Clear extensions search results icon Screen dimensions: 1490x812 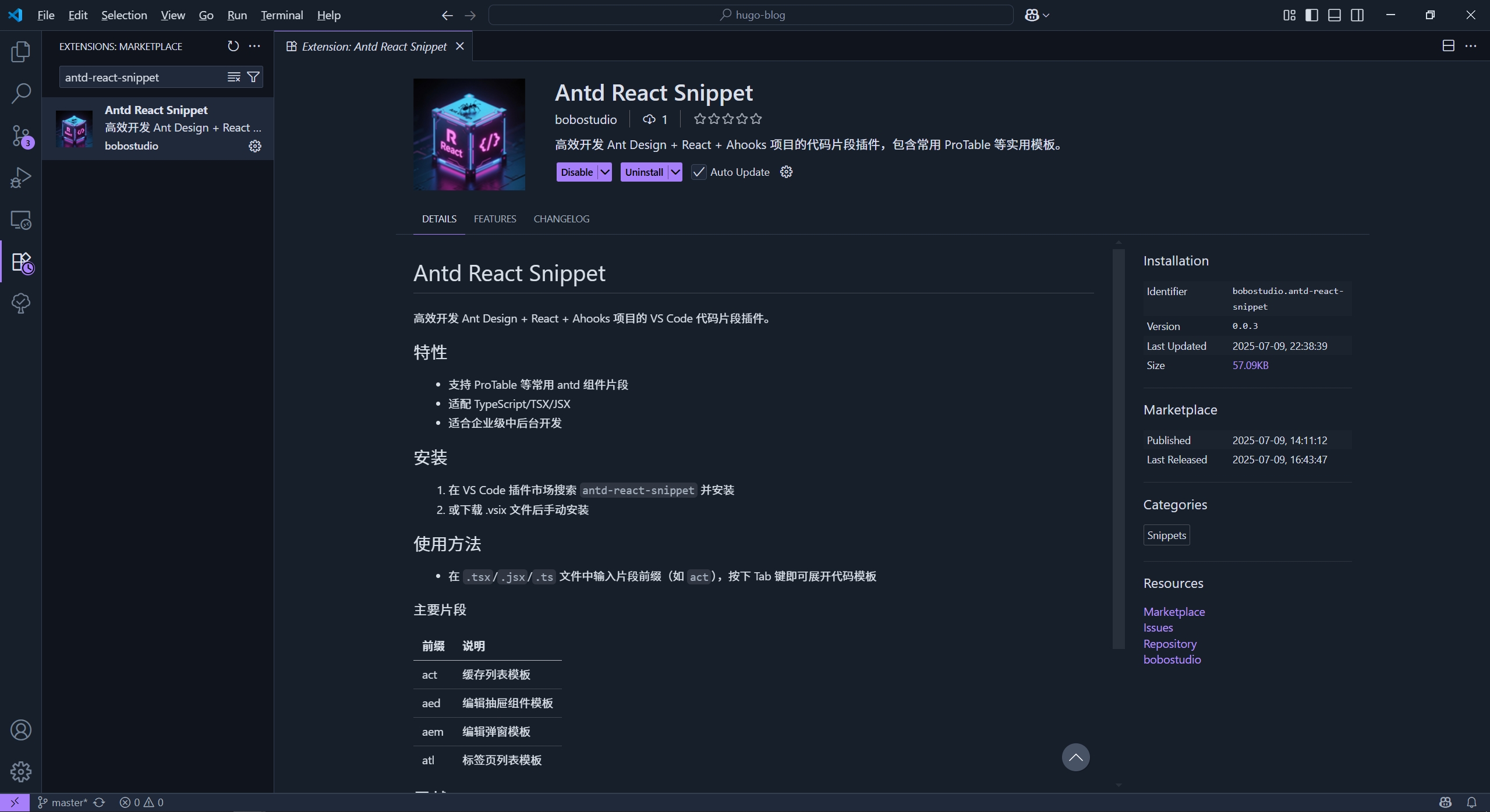tap(233, 77)
